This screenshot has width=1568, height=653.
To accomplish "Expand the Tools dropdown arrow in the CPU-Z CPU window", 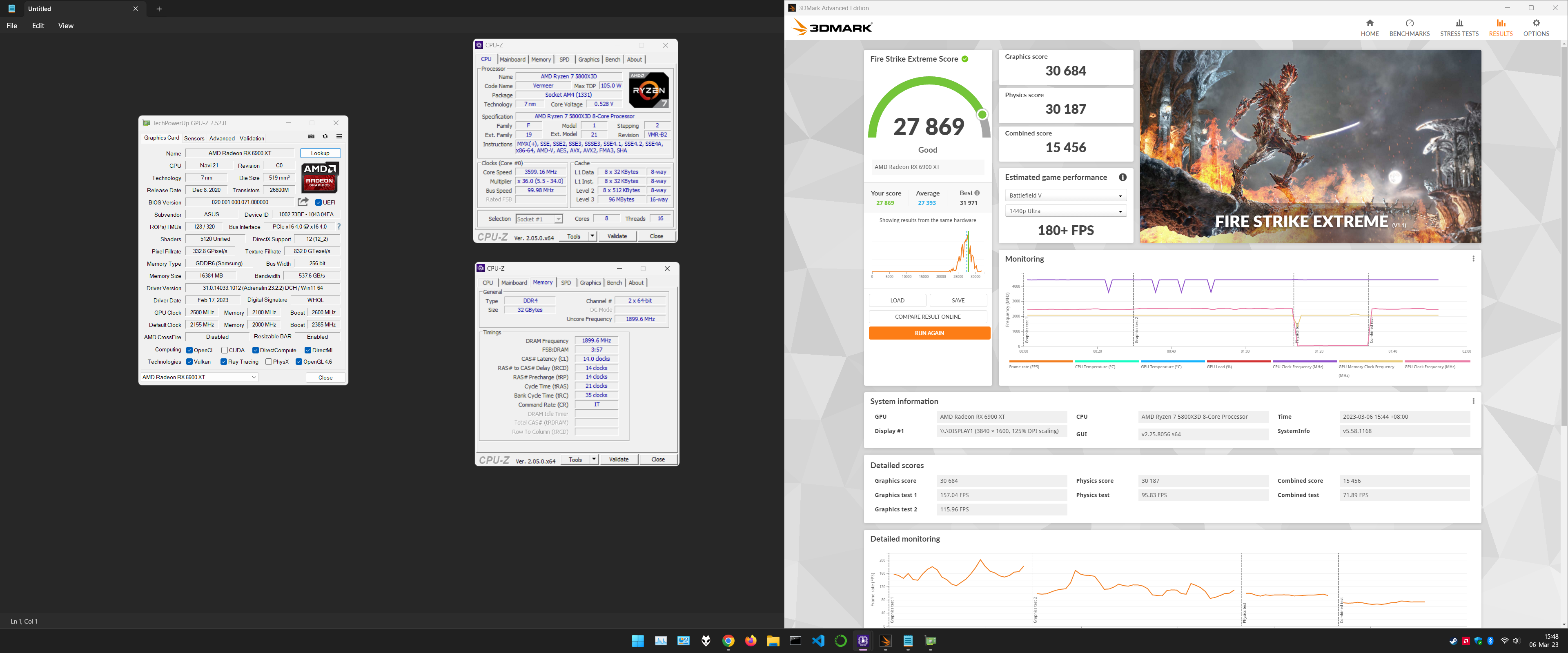I will coord(592,236).
